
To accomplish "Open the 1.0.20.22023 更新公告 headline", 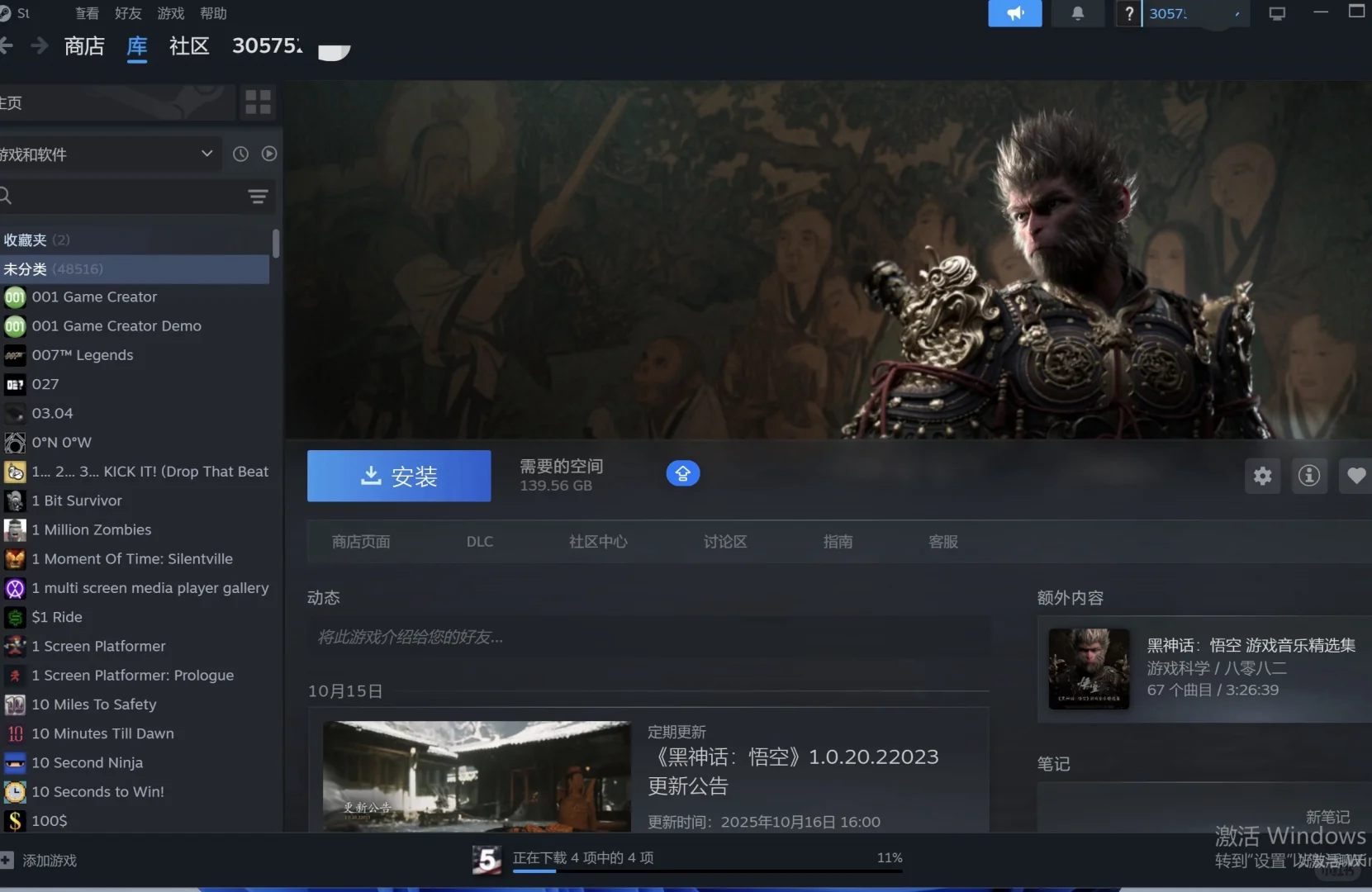I will click(793, 771).
